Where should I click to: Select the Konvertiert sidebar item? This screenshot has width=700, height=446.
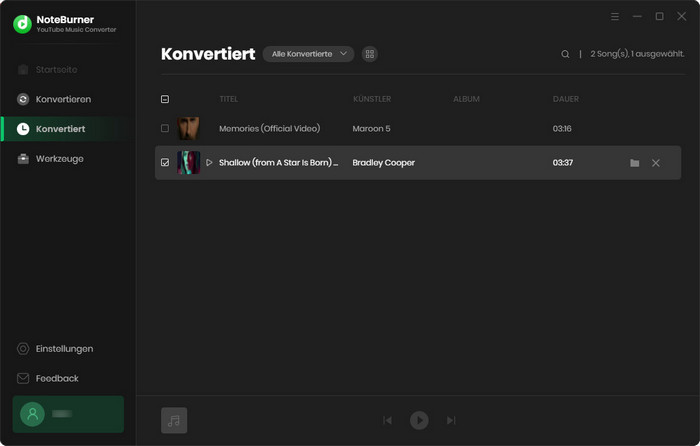tap(68, 129)
